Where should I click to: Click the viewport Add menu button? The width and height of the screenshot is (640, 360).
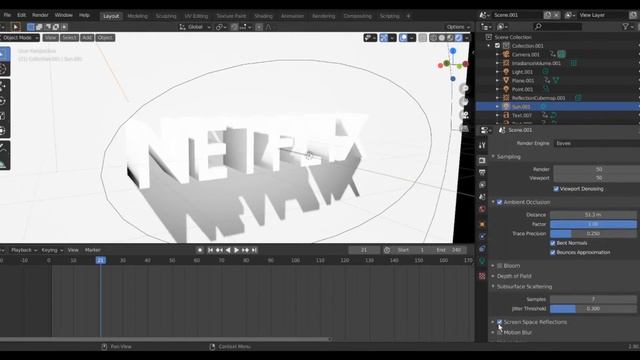coord(87,38)
